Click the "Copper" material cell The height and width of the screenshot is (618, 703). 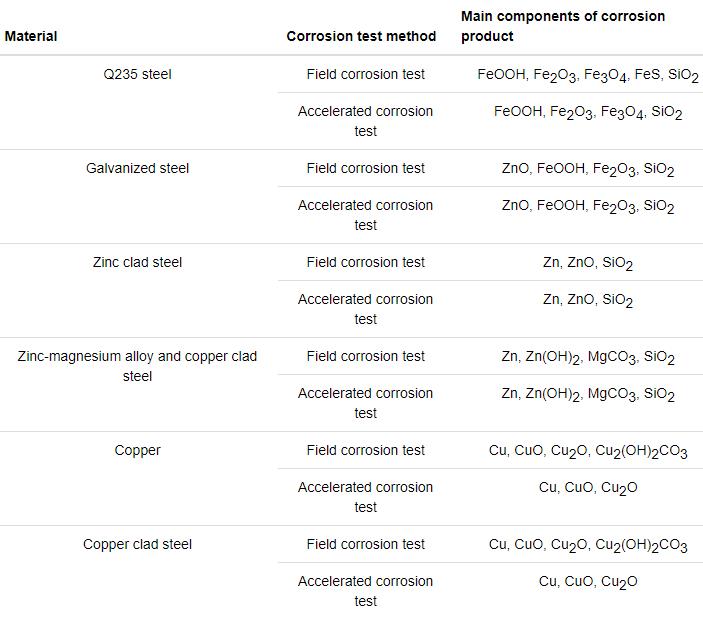coord(137,450)
